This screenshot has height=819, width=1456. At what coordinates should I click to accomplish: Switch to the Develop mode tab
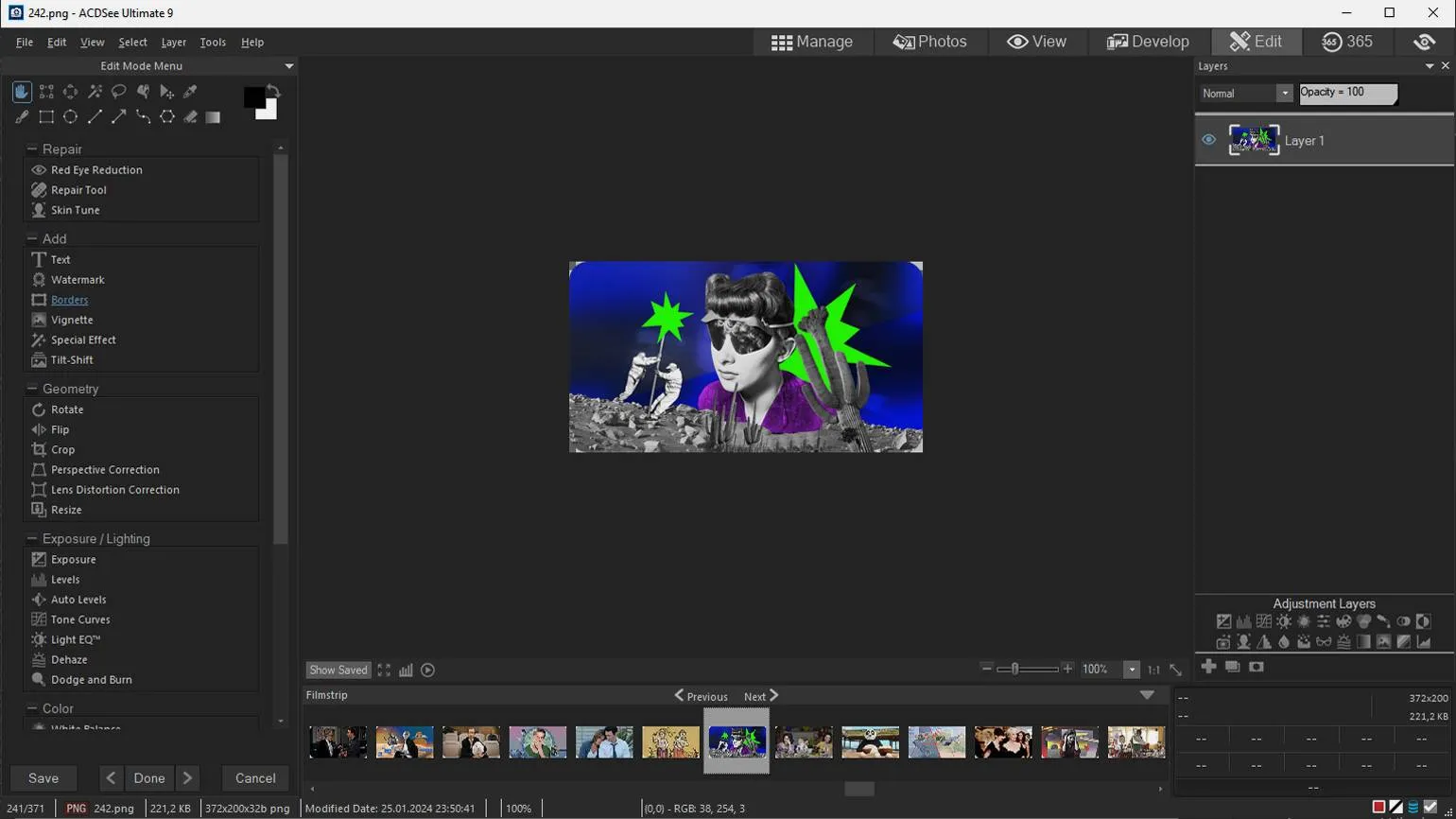(1148, 42)
